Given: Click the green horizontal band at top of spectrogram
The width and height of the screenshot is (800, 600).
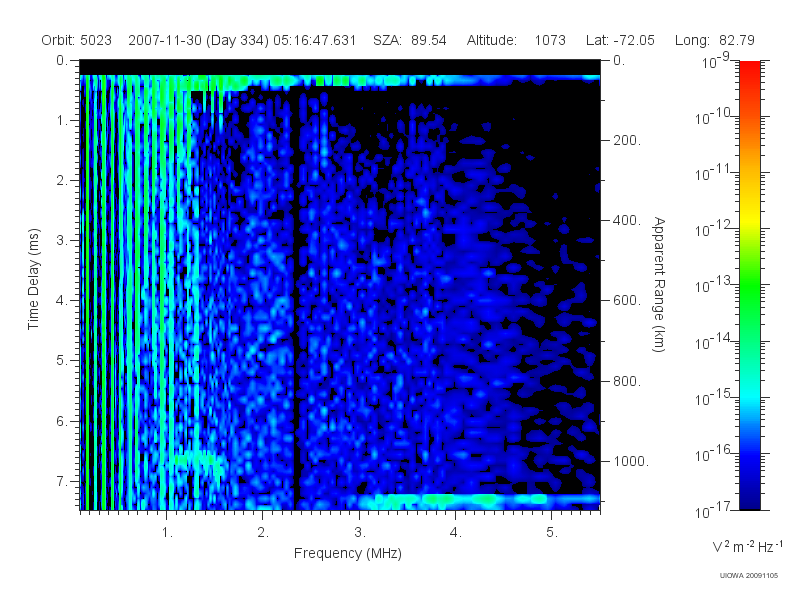Looking at the screenshot, I should click(339, 80).
